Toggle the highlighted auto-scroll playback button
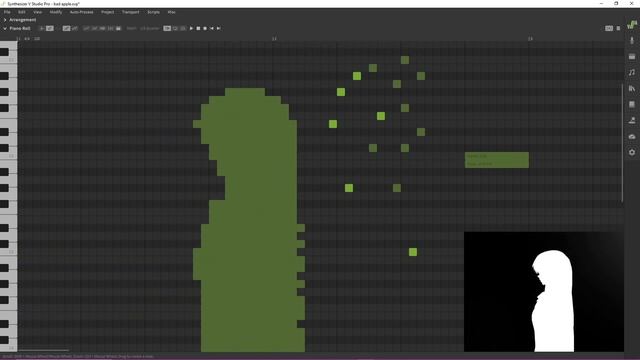The width and height of the screenshot is (640, 360). [167, 28]
